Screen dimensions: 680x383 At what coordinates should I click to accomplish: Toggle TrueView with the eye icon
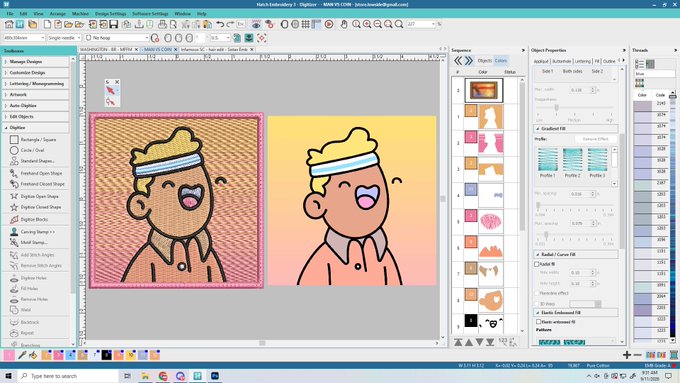(256, 24)
